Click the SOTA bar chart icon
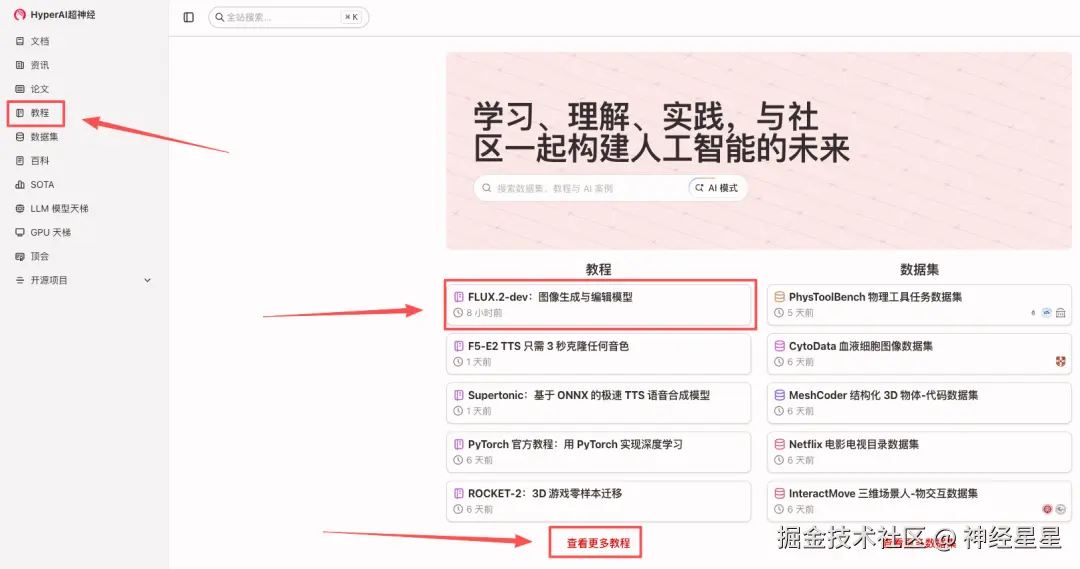The width and height of the screenshot is (1080, 569). [20, 185]
